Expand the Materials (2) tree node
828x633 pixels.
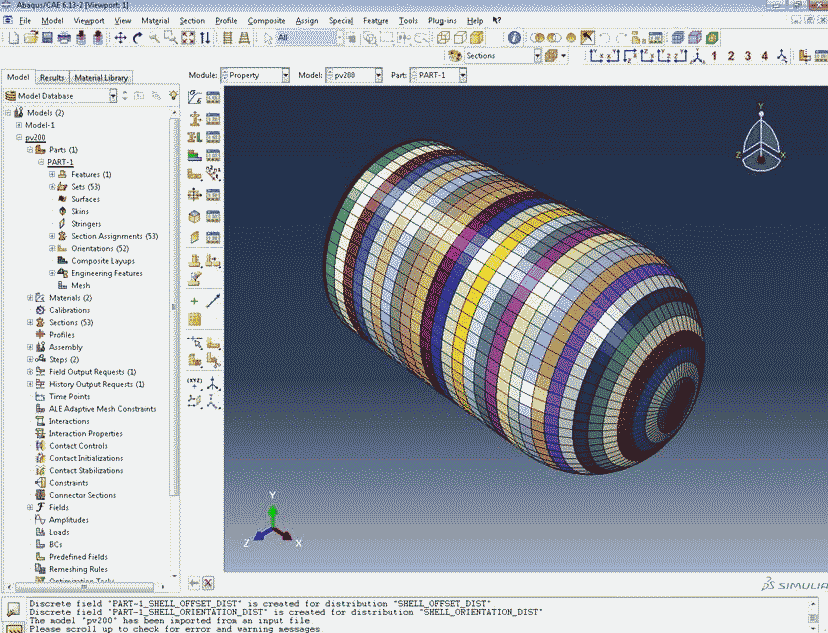tap(29, 297)
